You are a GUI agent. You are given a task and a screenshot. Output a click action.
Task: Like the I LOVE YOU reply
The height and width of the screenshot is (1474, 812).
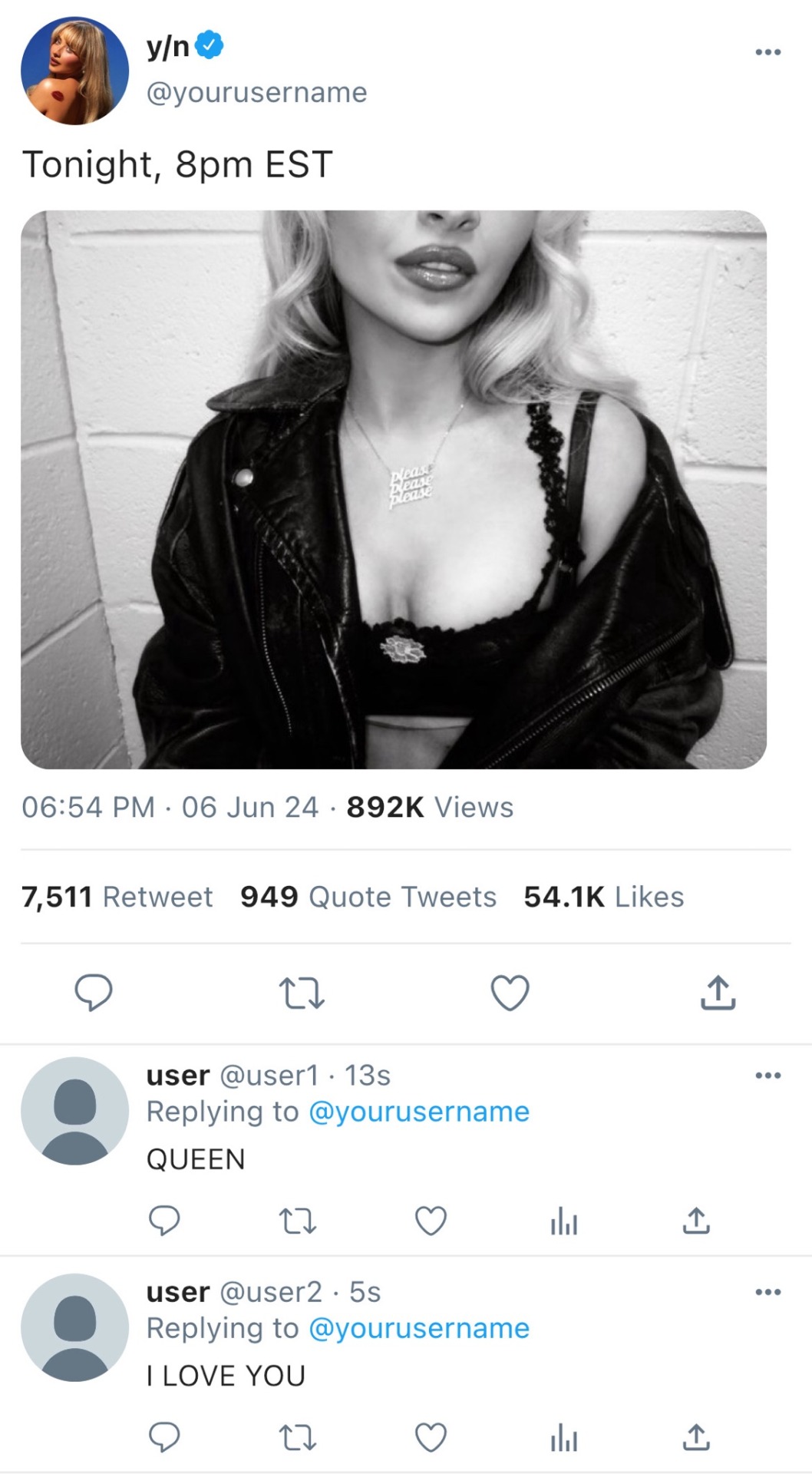point(431,1437)
